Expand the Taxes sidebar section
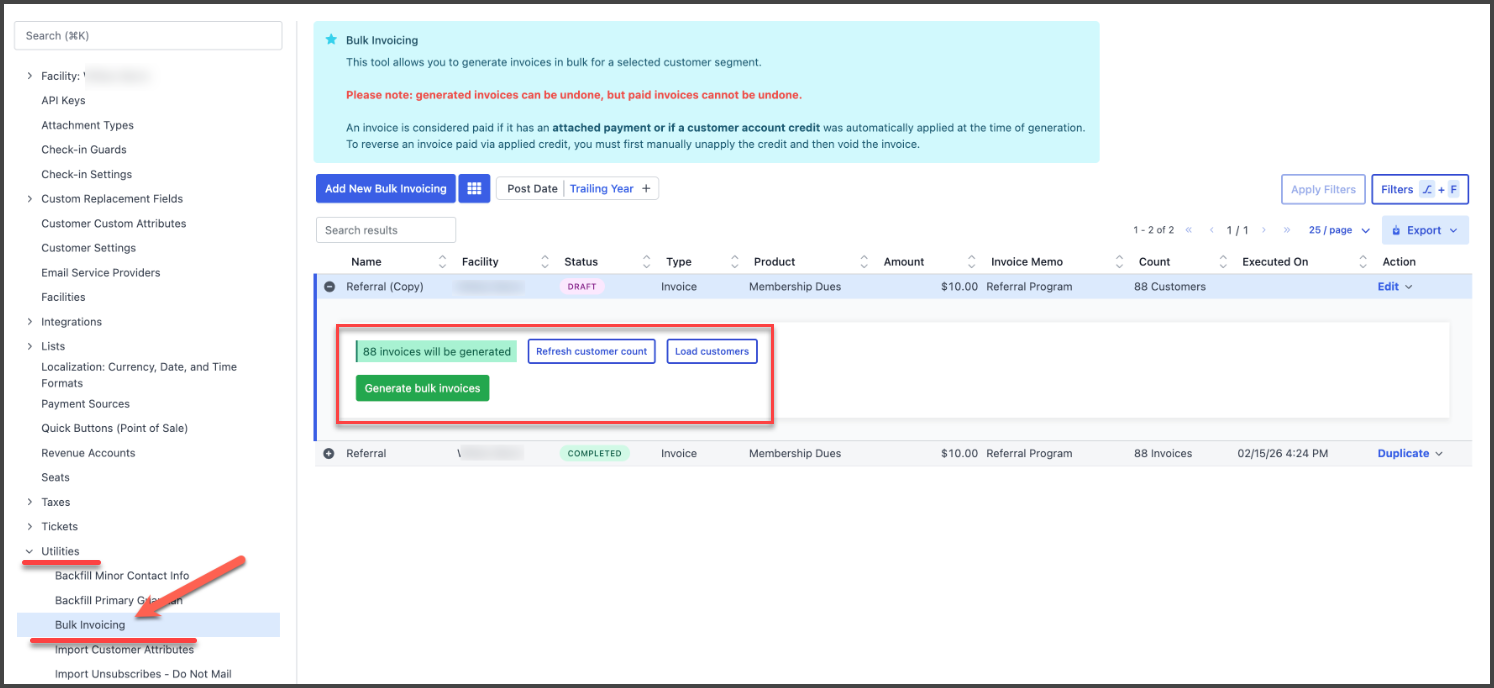Image resolution: width=1494 pixels, height=688 pixels. 29,502
